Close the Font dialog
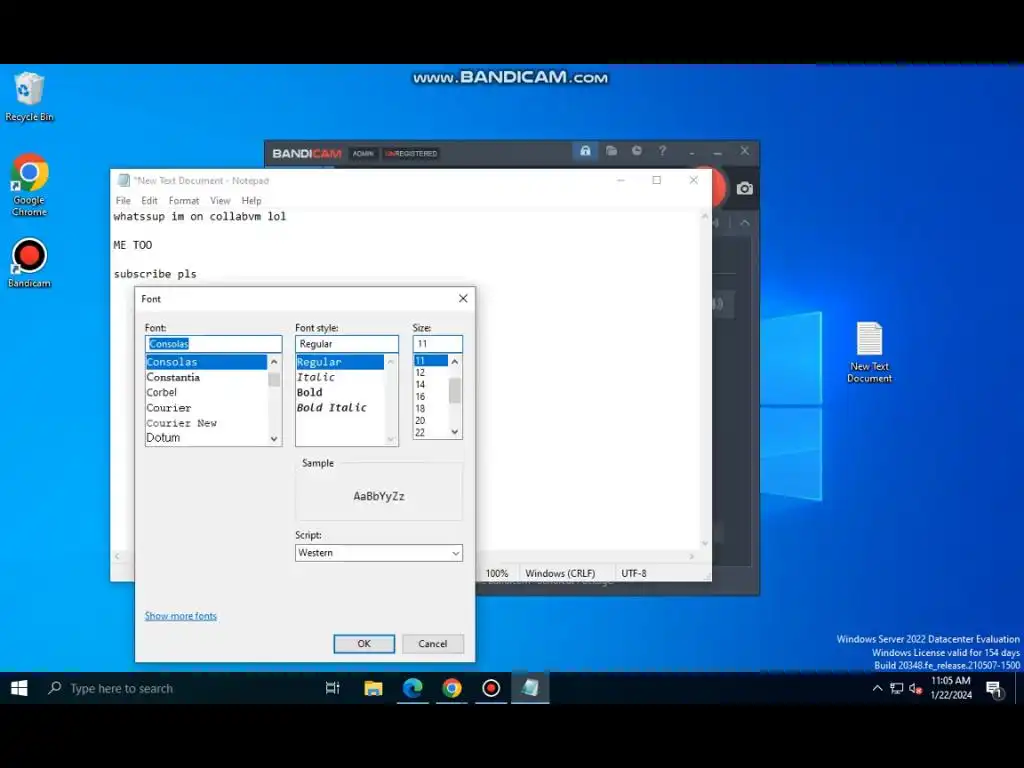This screenshot has width=1024, height=768. (x=463, y=298)
